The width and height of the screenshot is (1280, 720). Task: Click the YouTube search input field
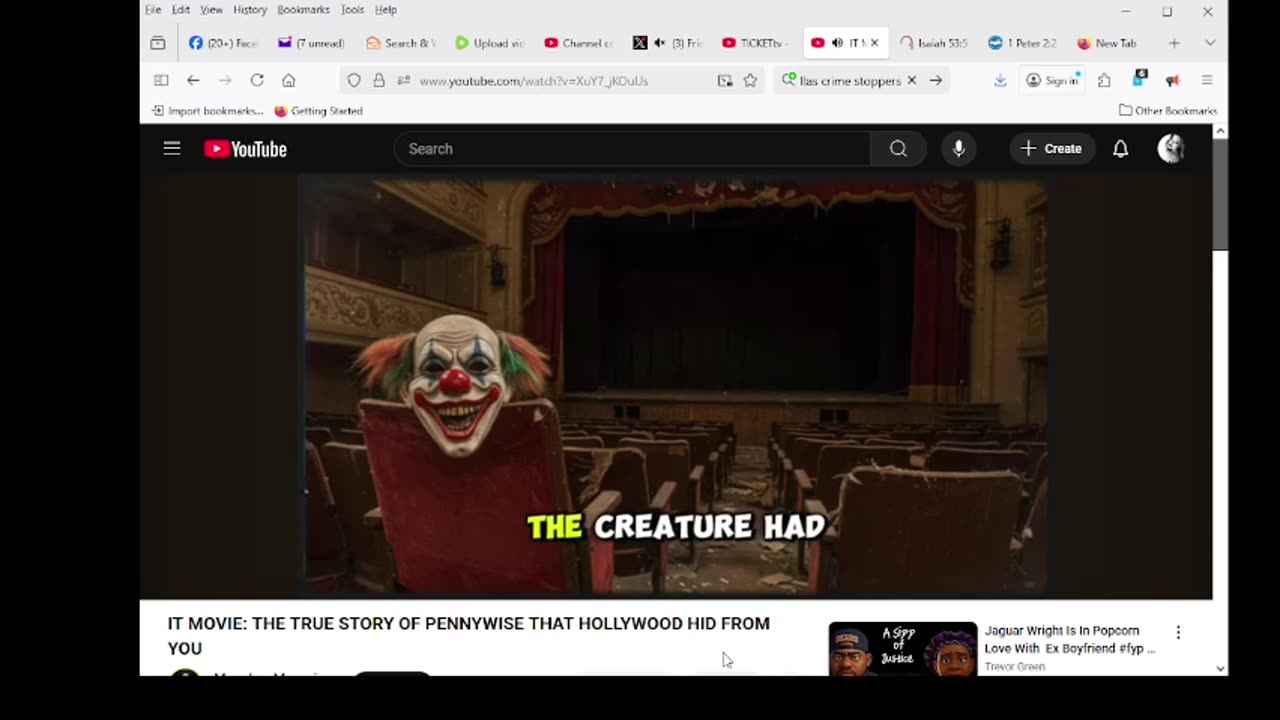[x=632, y=149]
